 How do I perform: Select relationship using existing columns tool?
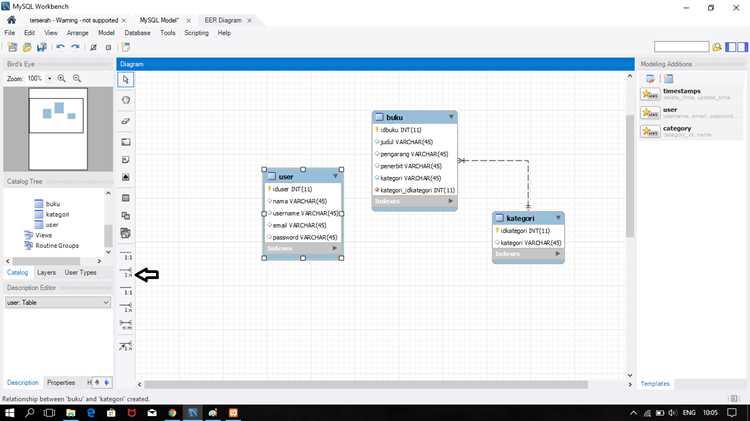pos(126,346)
